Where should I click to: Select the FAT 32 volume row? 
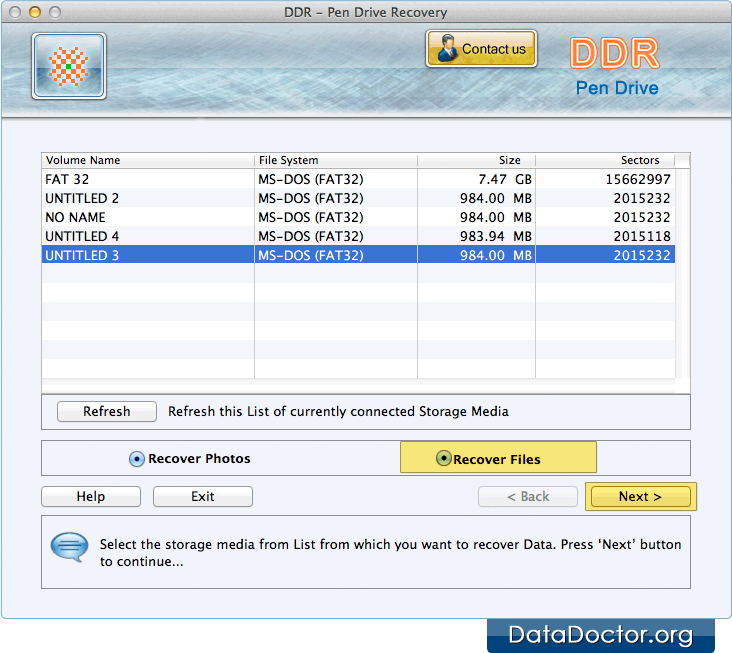coord(358,179)
